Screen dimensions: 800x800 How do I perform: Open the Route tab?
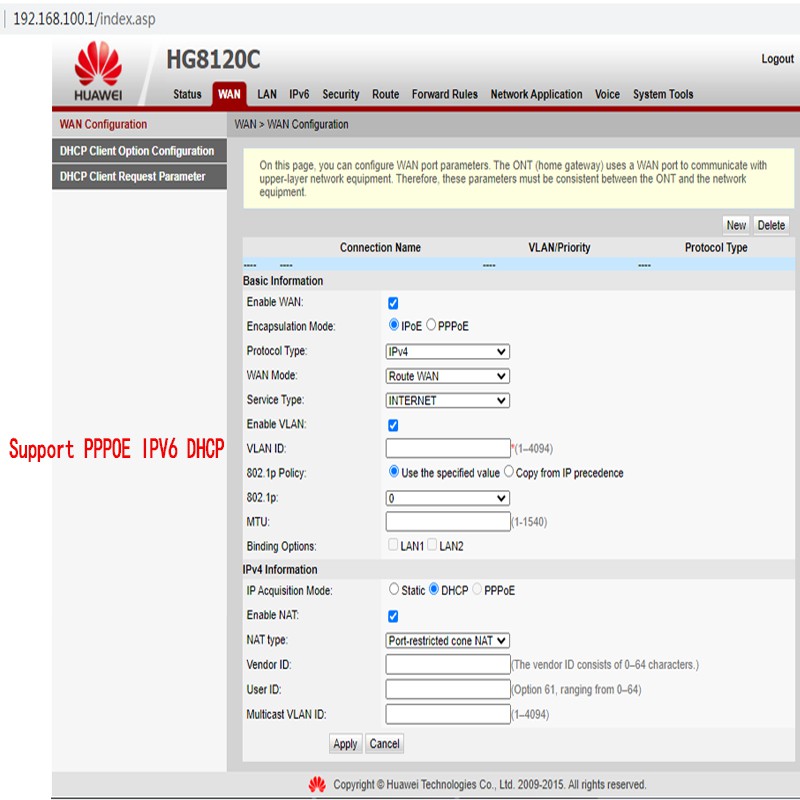[x=385, y=94]
